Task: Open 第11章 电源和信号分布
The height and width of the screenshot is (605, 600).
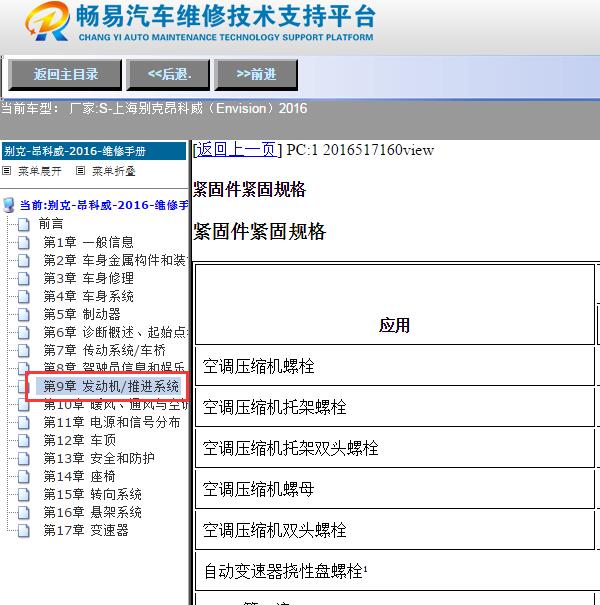Action: pyautogui.click(x=112, y=422)
